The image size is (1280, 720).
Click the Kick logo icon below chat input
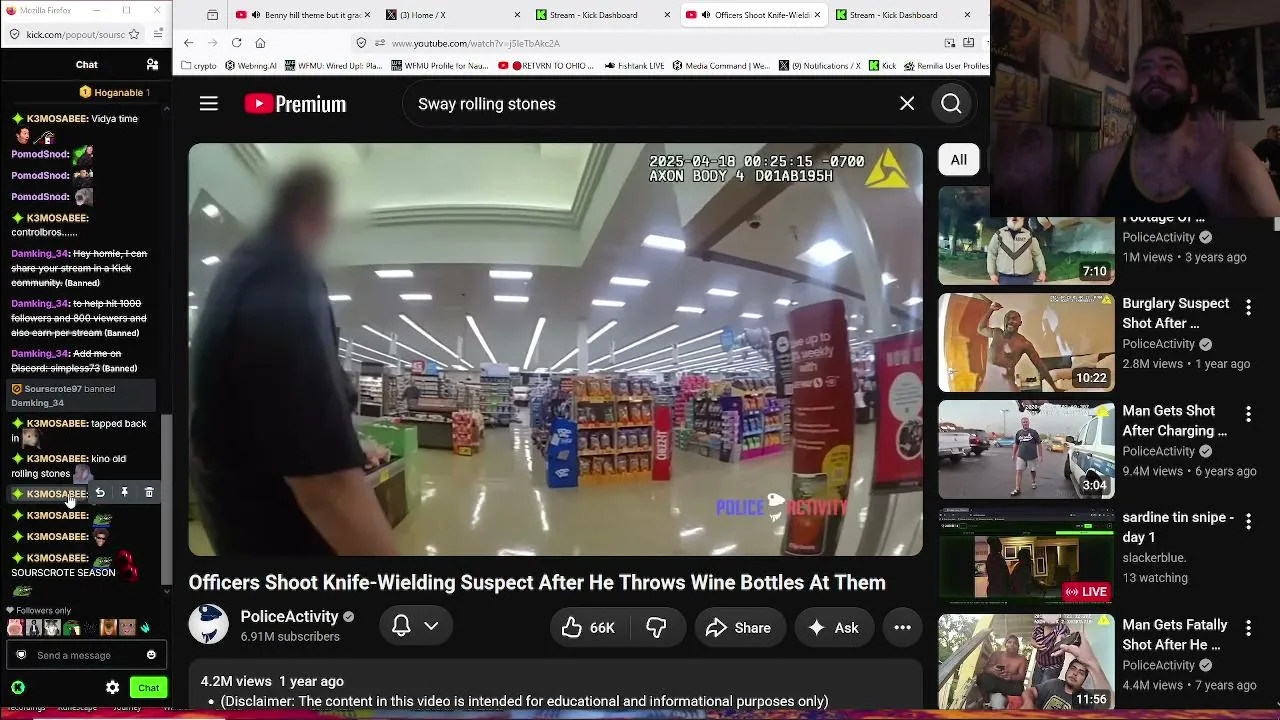(x=18, y=688)
